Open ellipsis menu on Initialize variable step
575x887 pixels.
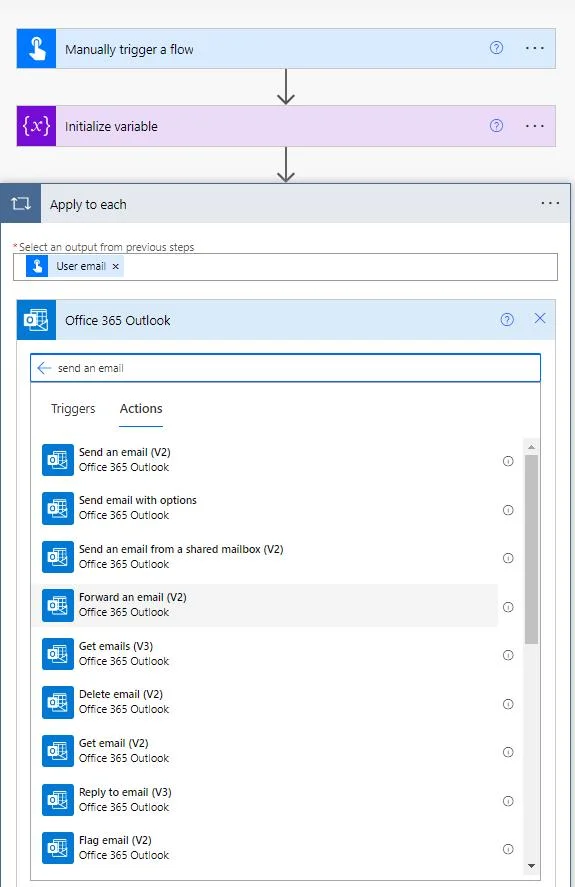[535, 126]
